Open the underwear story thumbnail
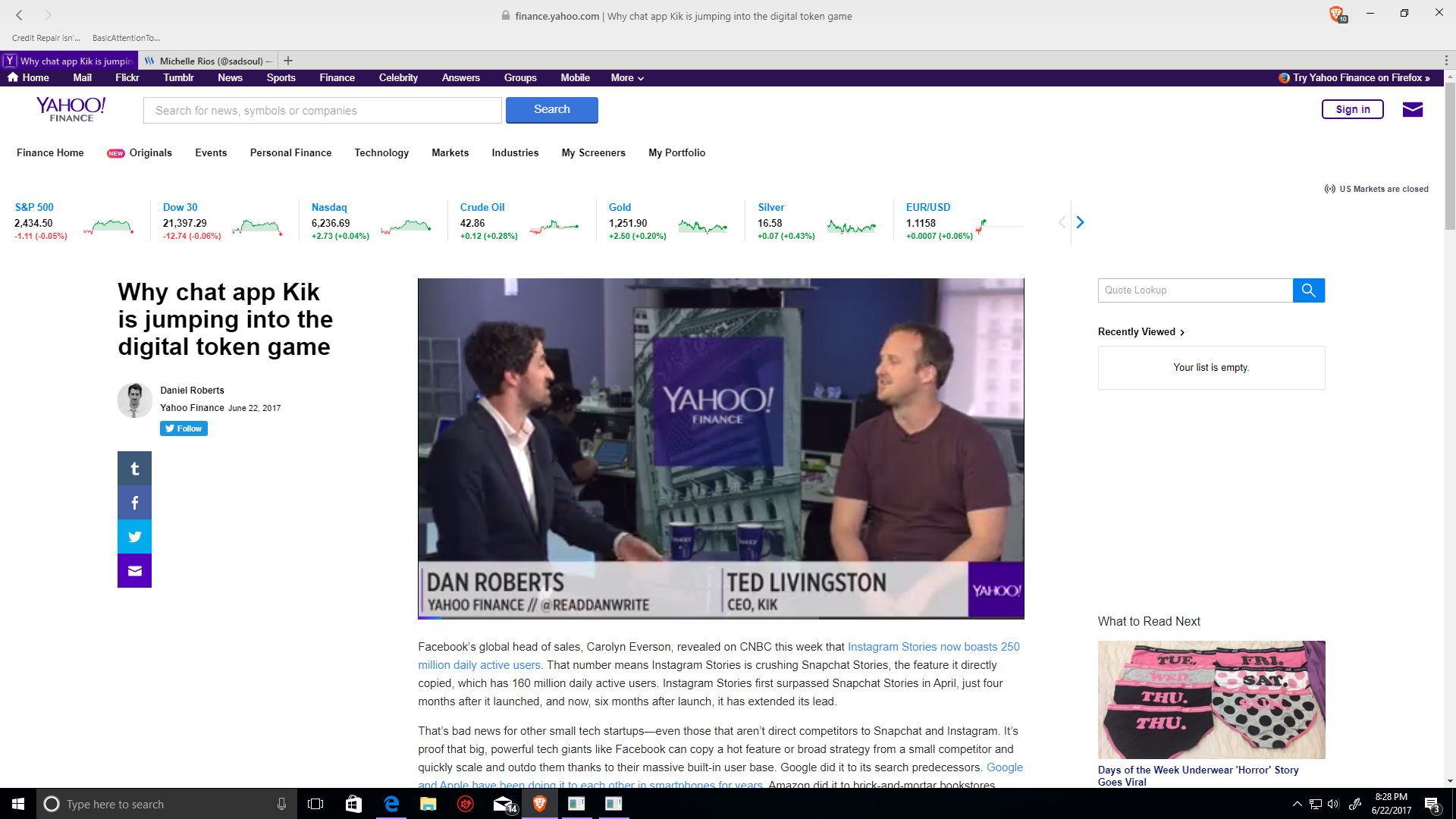The height and width of the screenshot is (819, 1456). 1211,699
